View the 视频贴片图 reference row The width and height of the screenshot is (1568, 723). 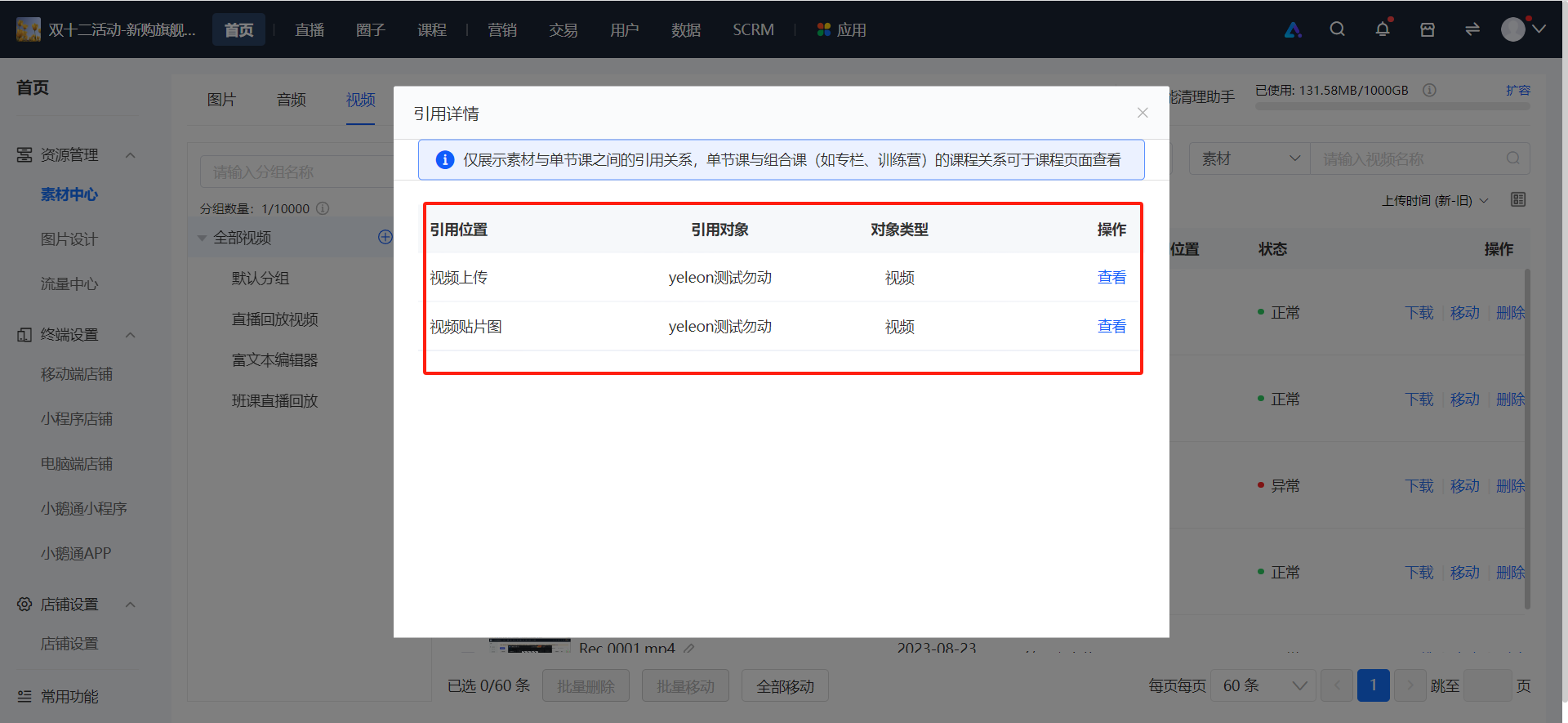coord(1111,327)
